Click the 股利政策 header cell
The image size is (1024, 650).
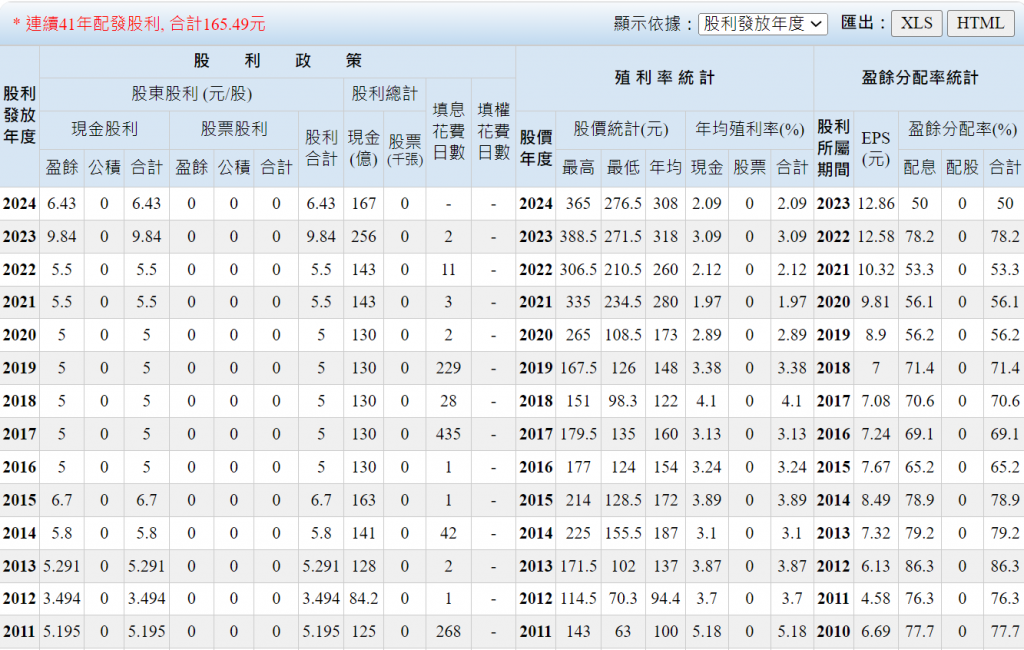click(x=277, y=61)
